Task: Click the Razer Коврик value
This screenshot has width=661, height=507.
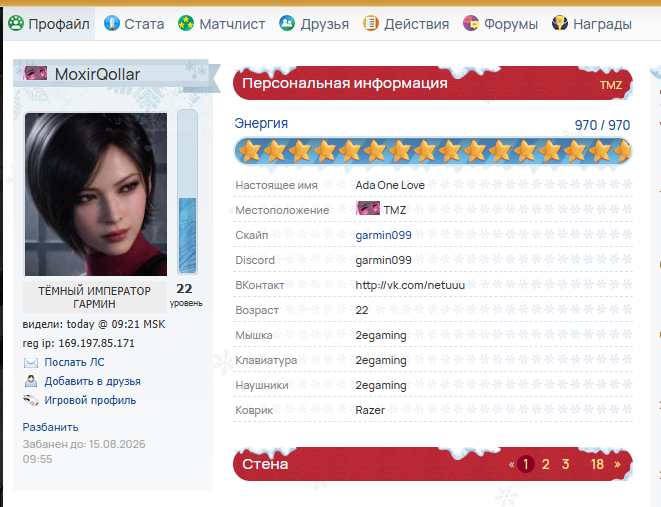Action: pyautogui.click(x=370, y=410)
